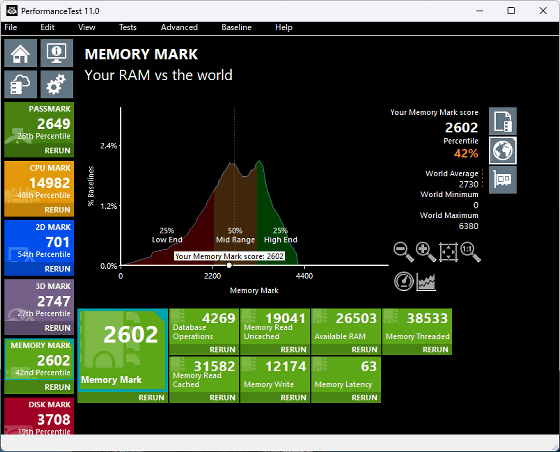Click the 'High End' chart label
Screen dimensions: 560x452
pos(280,240)
